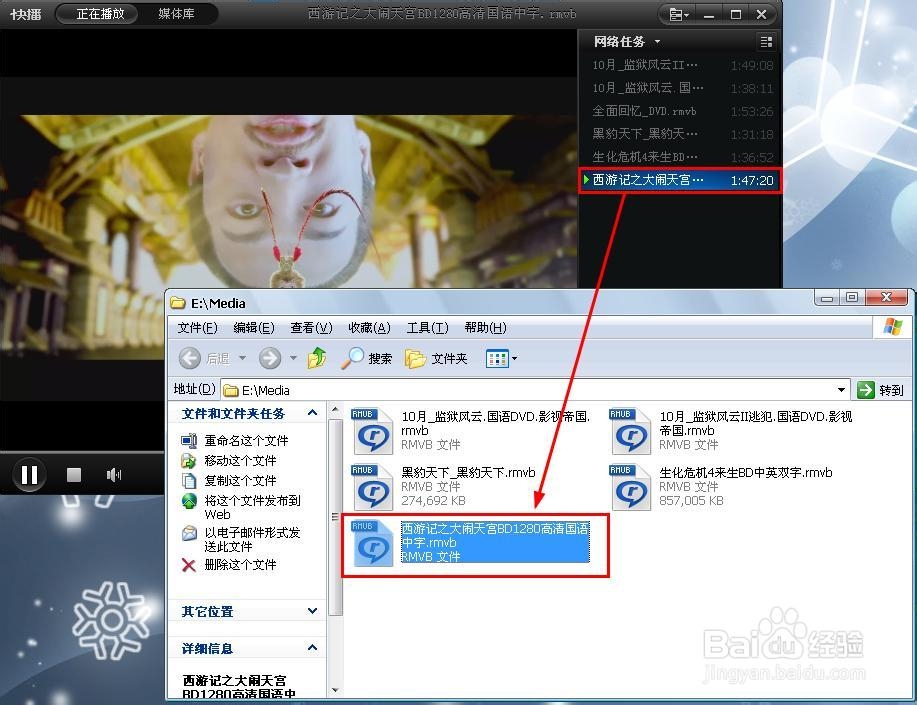Click the 生化危机4来生BD中英双字.rmvb file name
The width and height of the screenshot is (917, 705).
[x=746, y=473]
